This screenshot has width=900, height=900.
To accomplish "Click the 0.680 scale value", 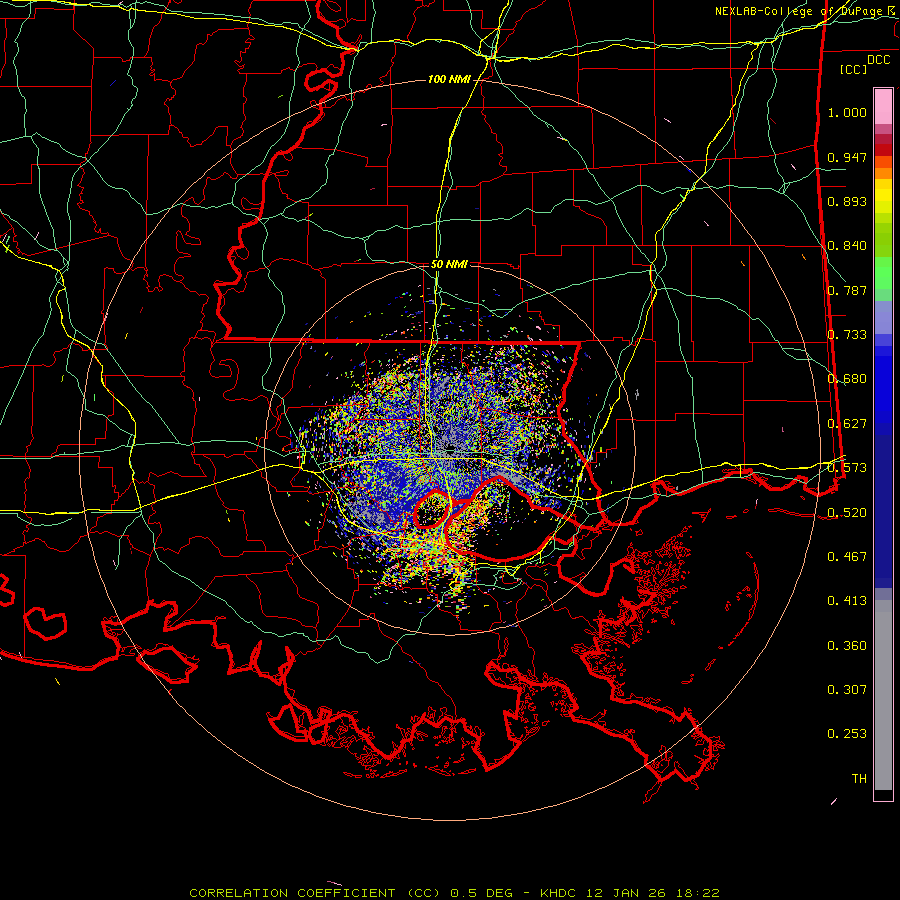I will 847,379.
